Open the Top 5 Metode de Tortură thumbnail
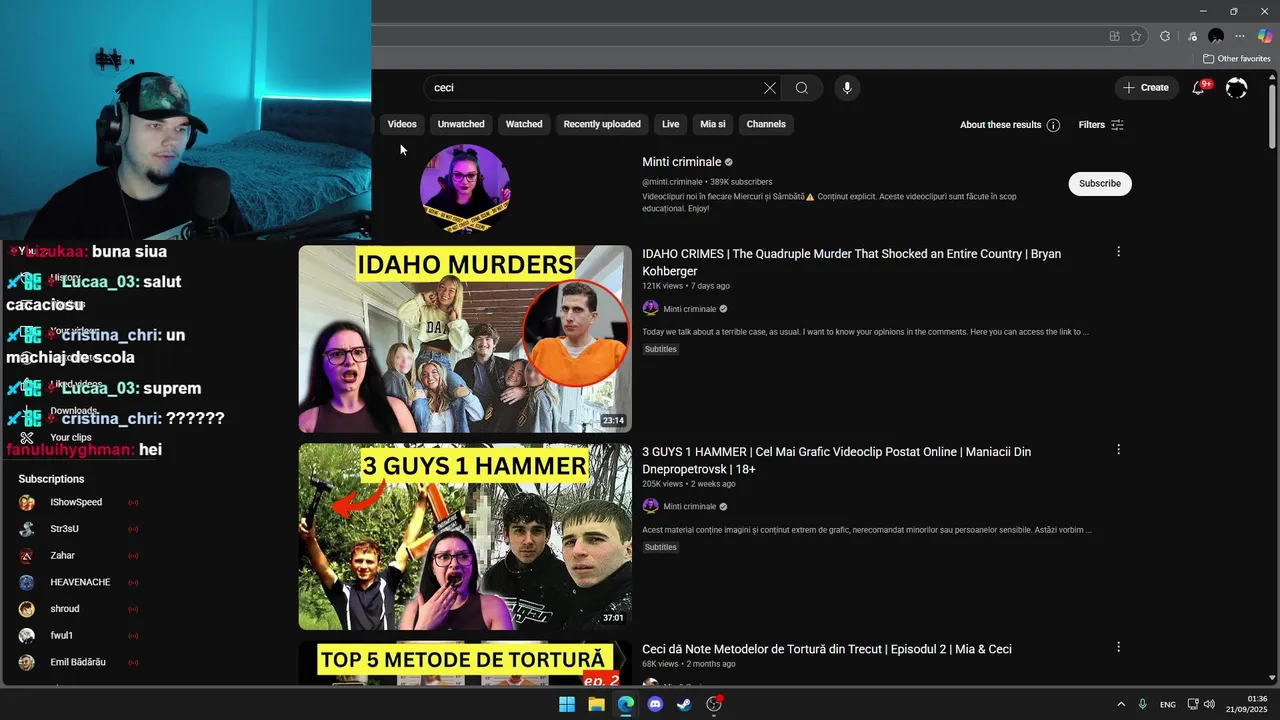This screenshot has width=1280, height=720. [465, 664]
